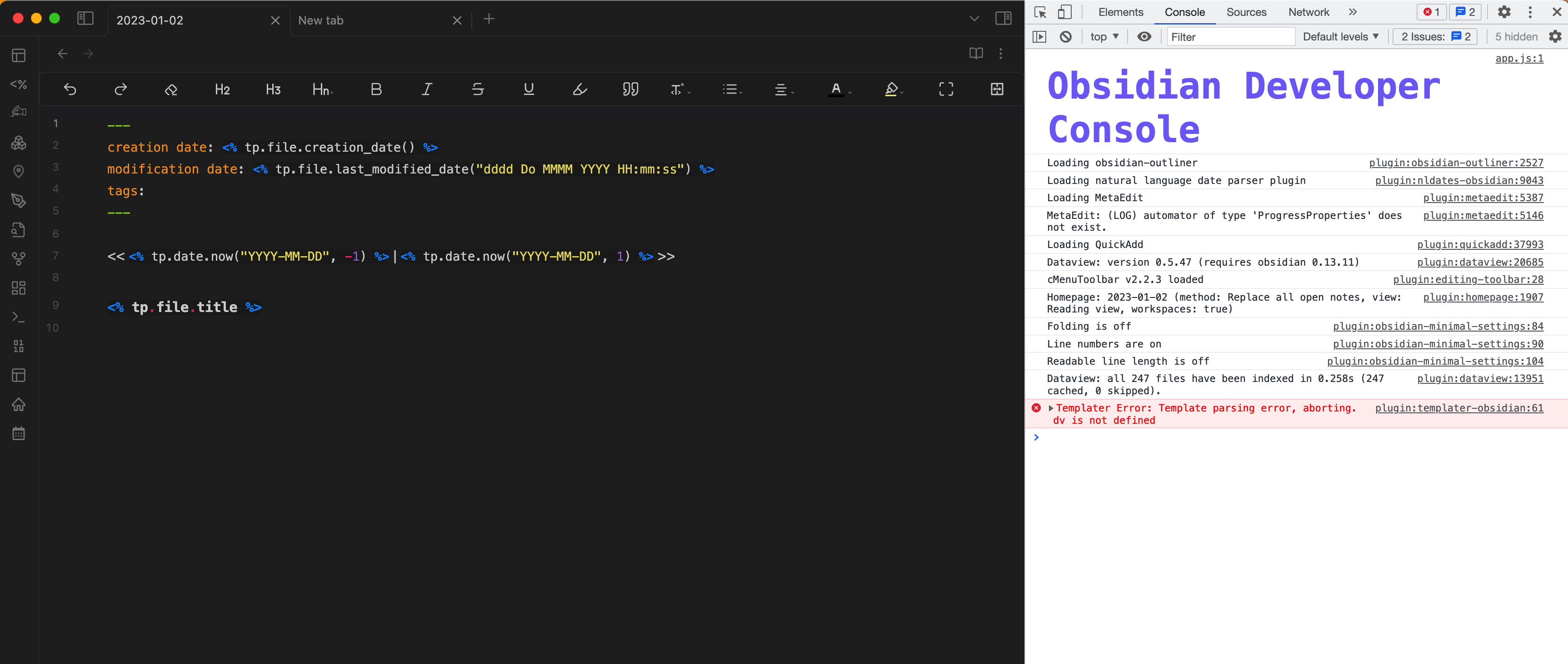Click the redo arrow in editing toolbar
Screen dimensions: 1568x664
coord(120,89)
